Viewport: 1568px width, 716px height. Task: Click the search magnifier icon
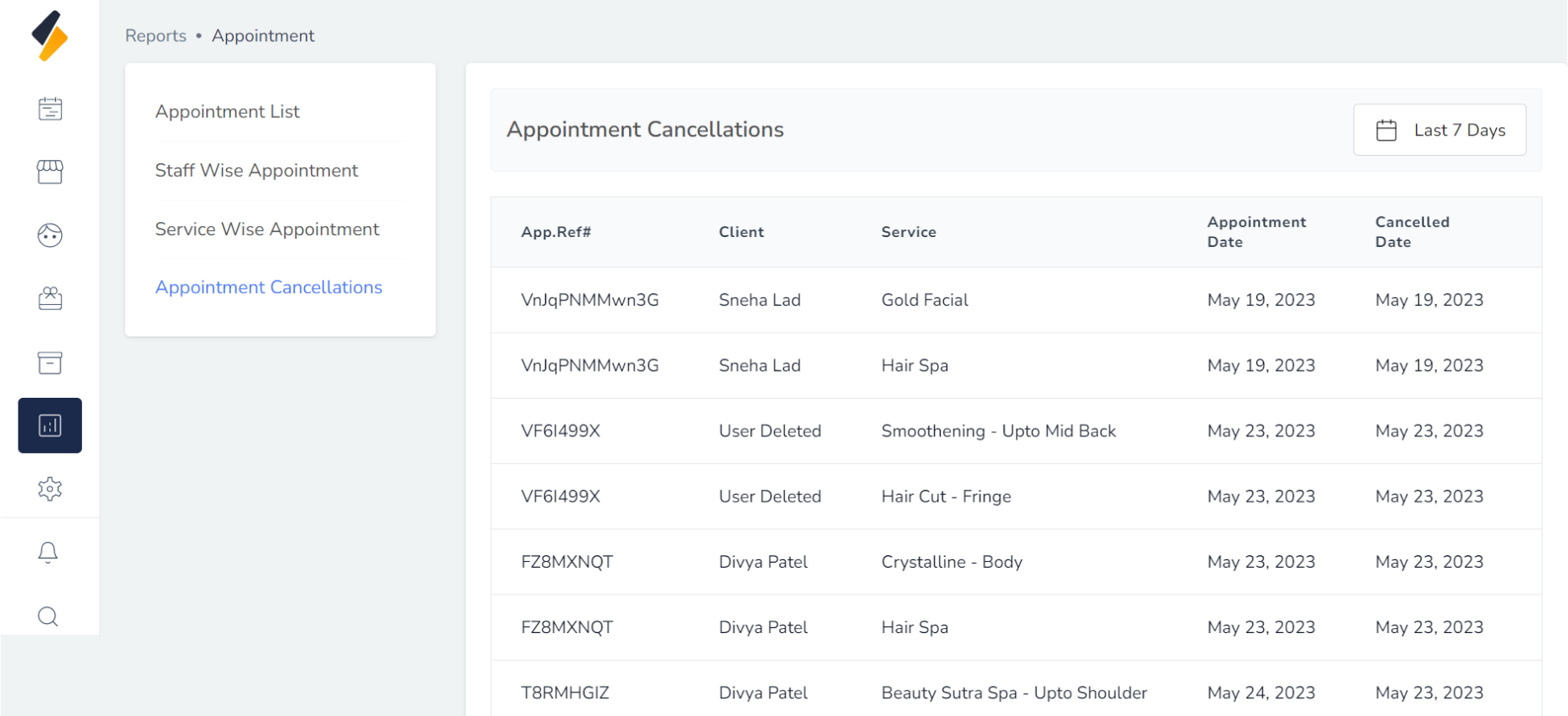click(49, 617)
